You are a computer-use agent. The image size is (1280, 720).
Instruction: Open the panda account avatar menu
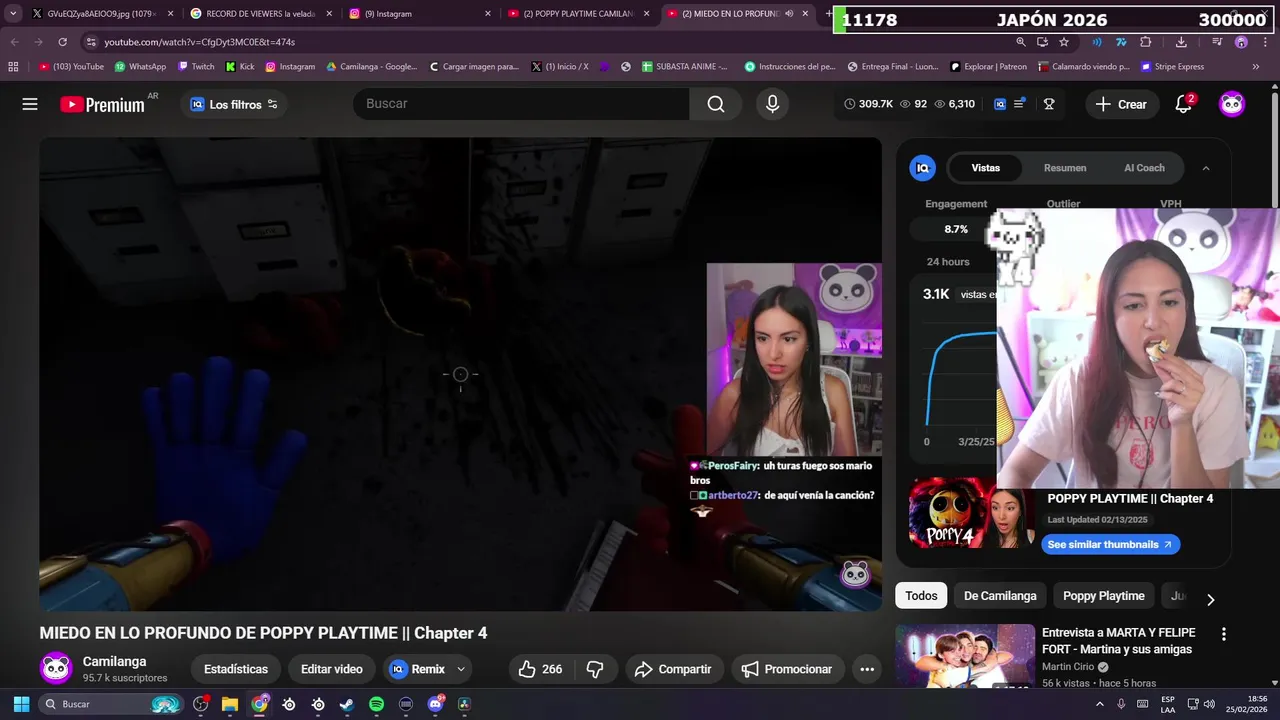click(1232, 104)
